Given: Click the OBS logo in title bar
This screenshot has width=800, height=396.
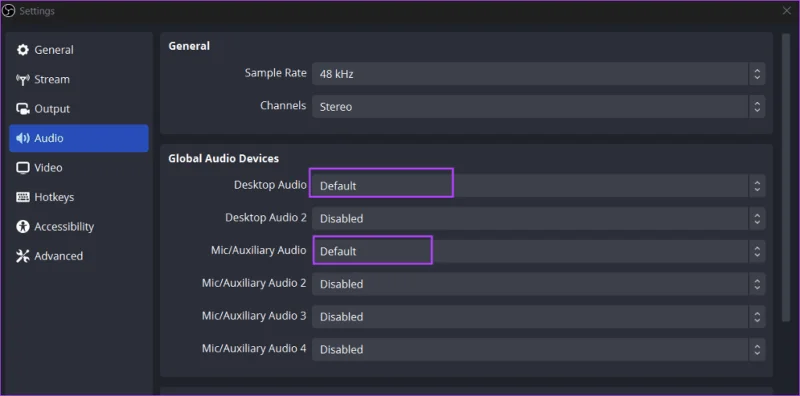Looking at the screenshot, I should point(9,11).
